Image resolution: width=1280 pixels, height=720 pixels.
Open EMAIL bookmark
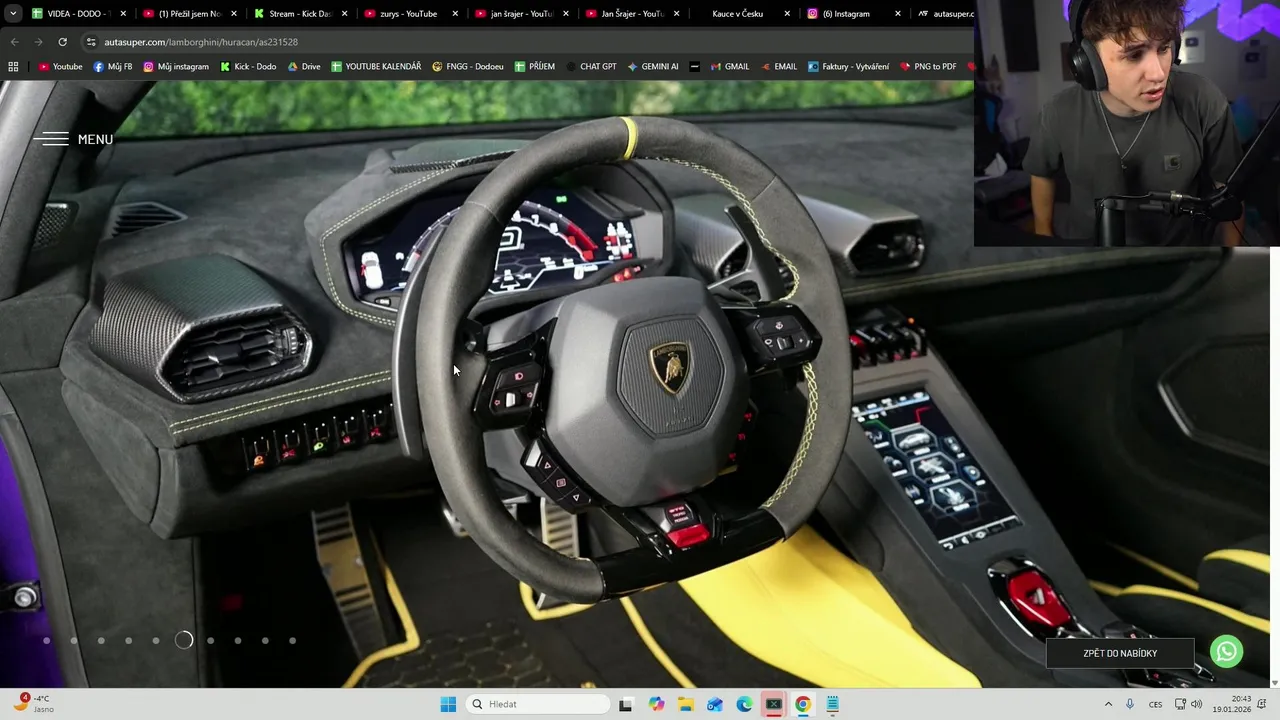click(779, 67)
